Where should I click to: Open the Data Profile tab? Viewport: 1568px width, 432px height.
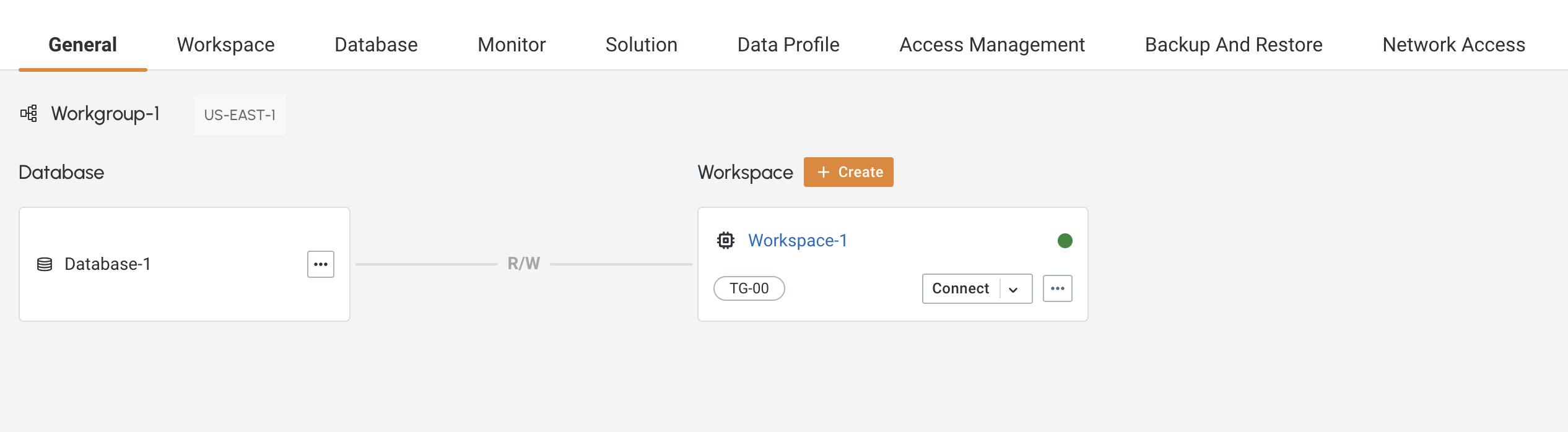(788, 45)
